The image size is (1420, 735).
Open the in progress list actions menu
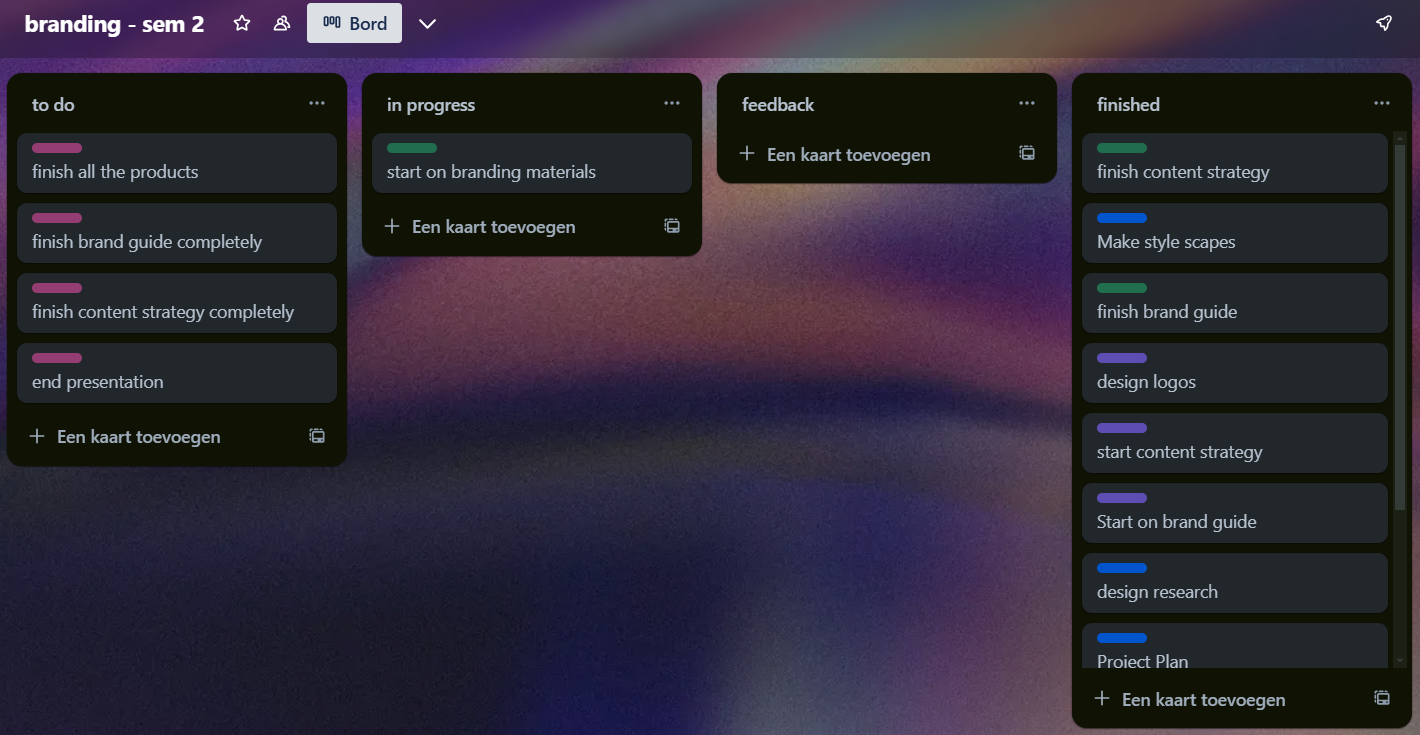pos(672,104)
